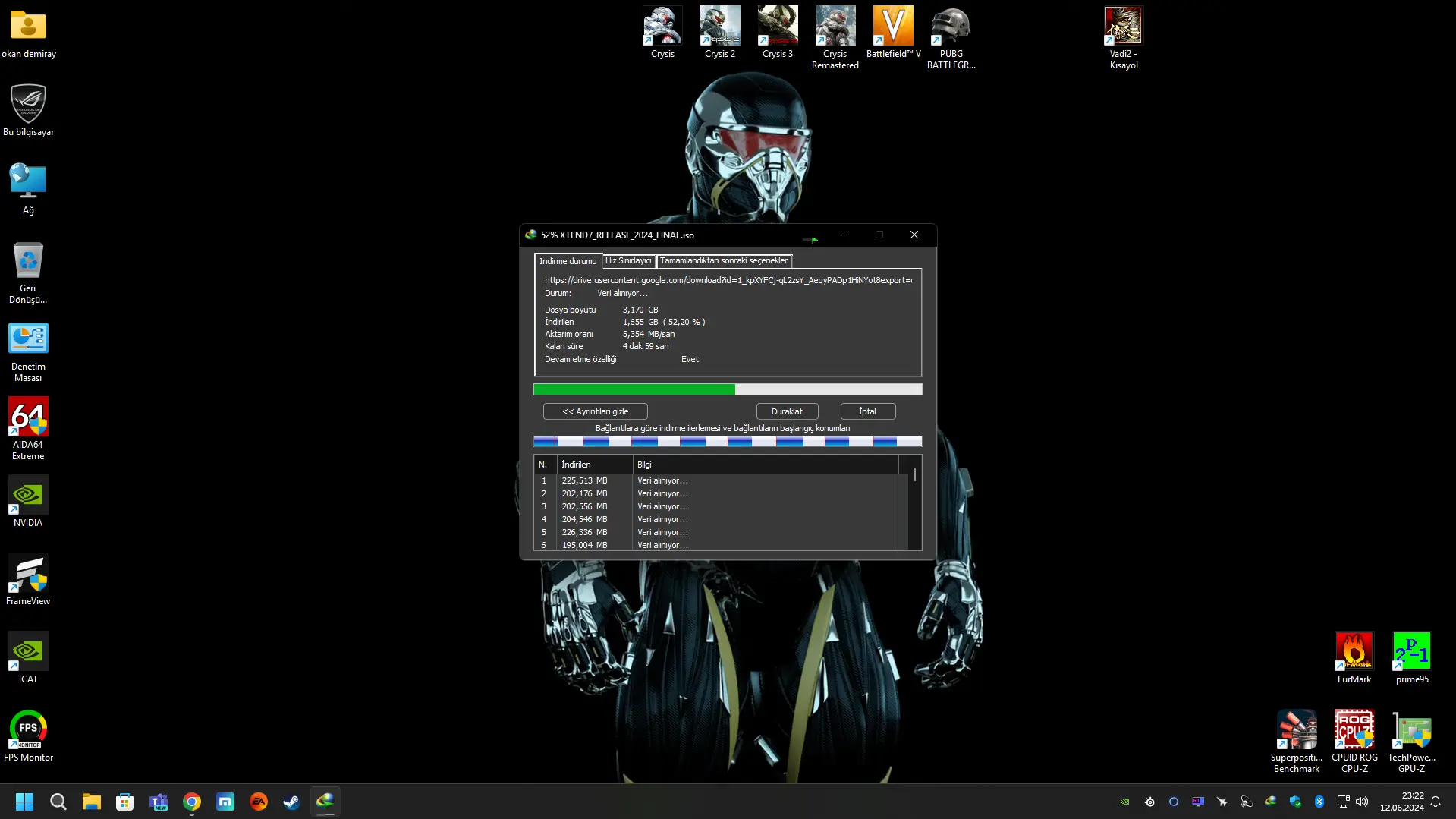This screenshot has height=819, width=1456.
Task: Open Google Chrome from the taskbar
Action: tap(192, 802)
